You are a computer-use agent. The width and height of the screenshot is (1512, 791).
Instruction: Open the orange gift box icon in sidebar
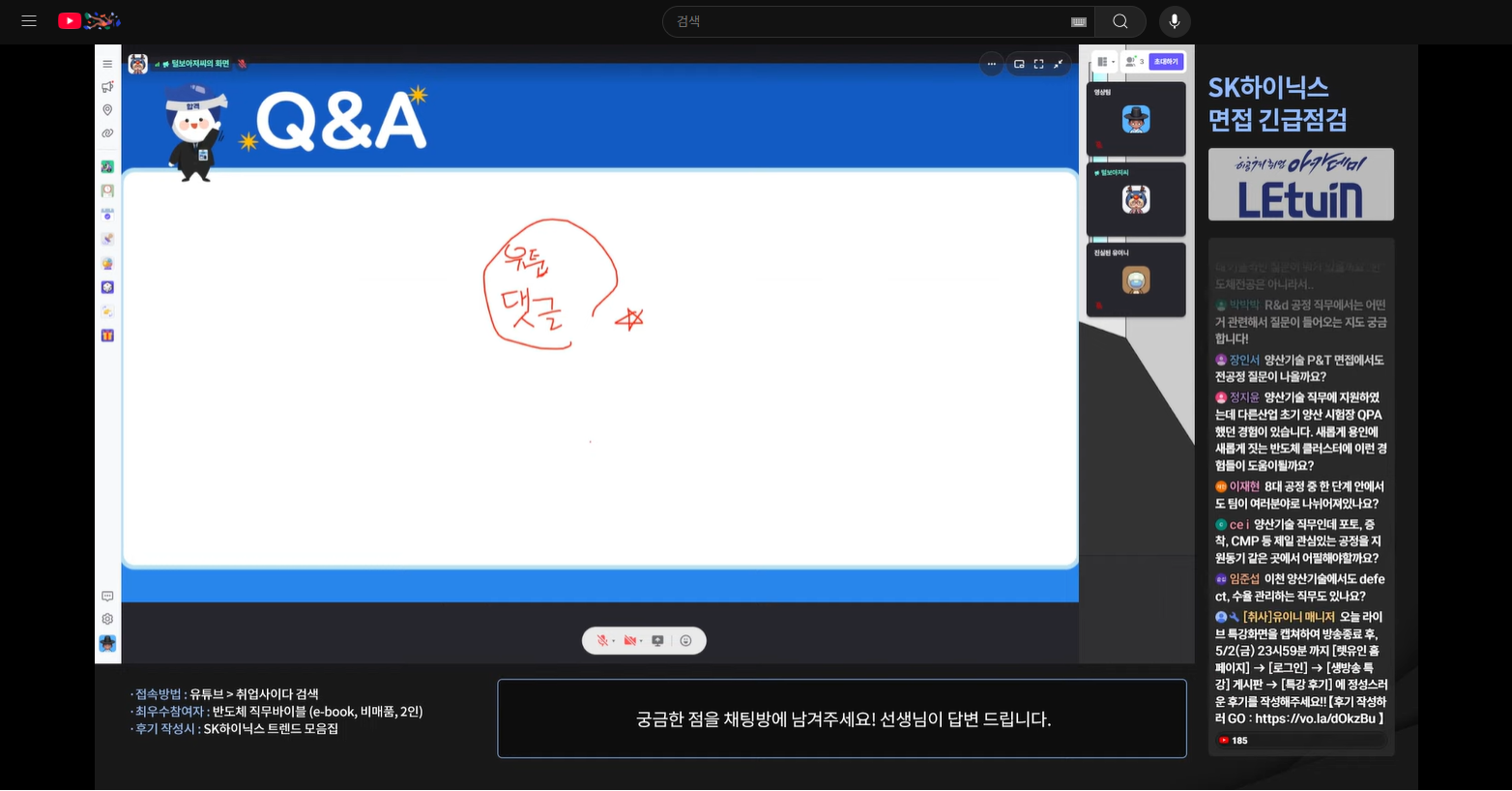click(x=107, y=336)
